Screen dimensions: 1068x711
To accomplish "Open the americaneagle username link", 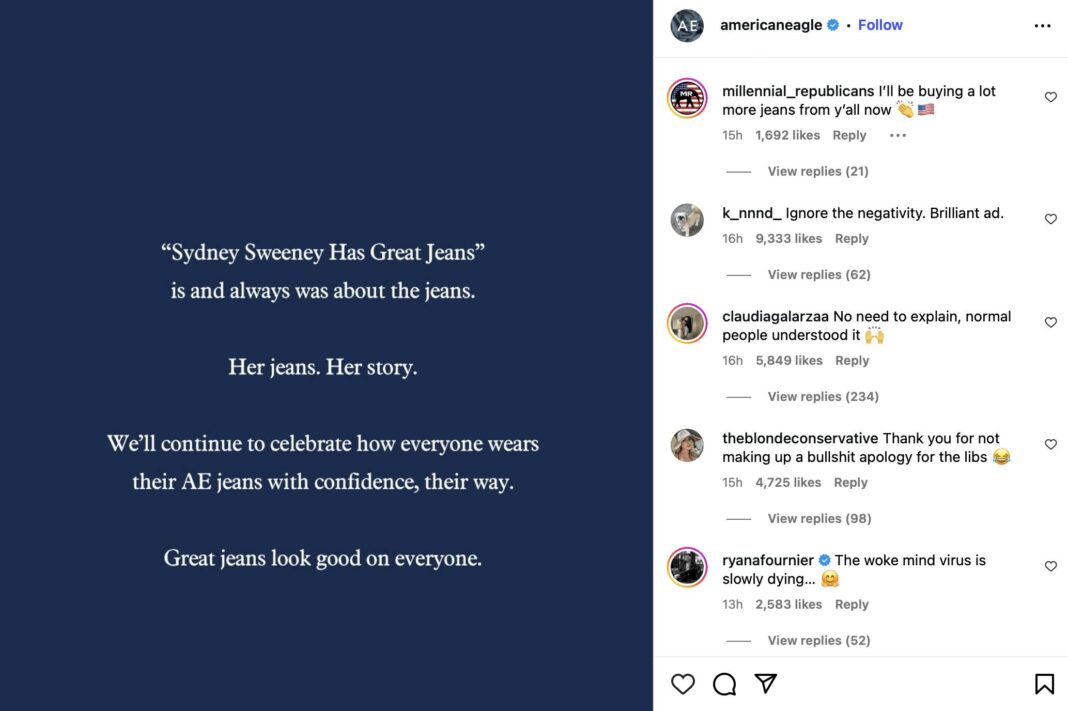I will click(771, 25).
